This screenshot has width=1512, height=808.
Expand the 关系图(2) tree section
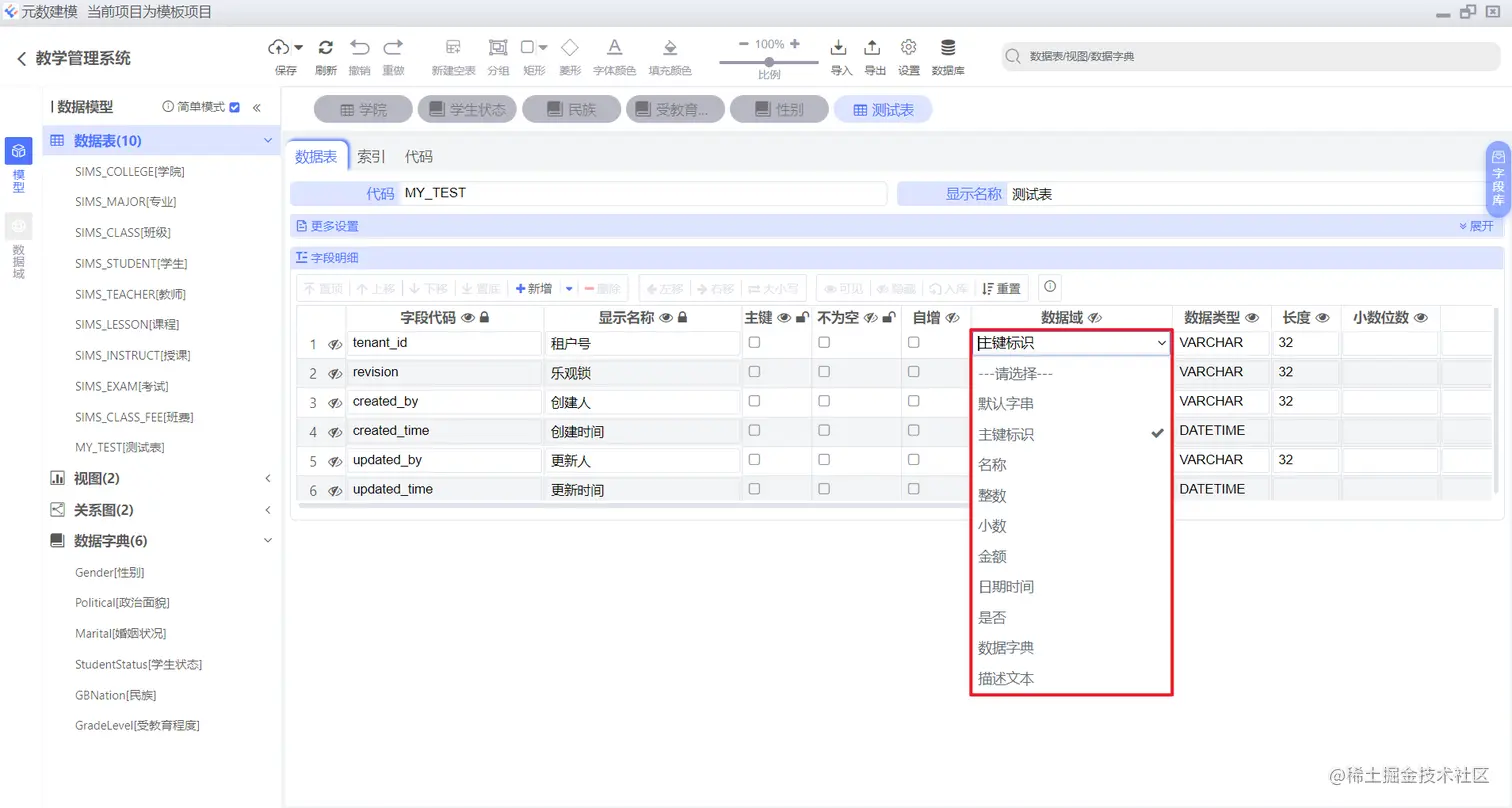coord(268,510)
